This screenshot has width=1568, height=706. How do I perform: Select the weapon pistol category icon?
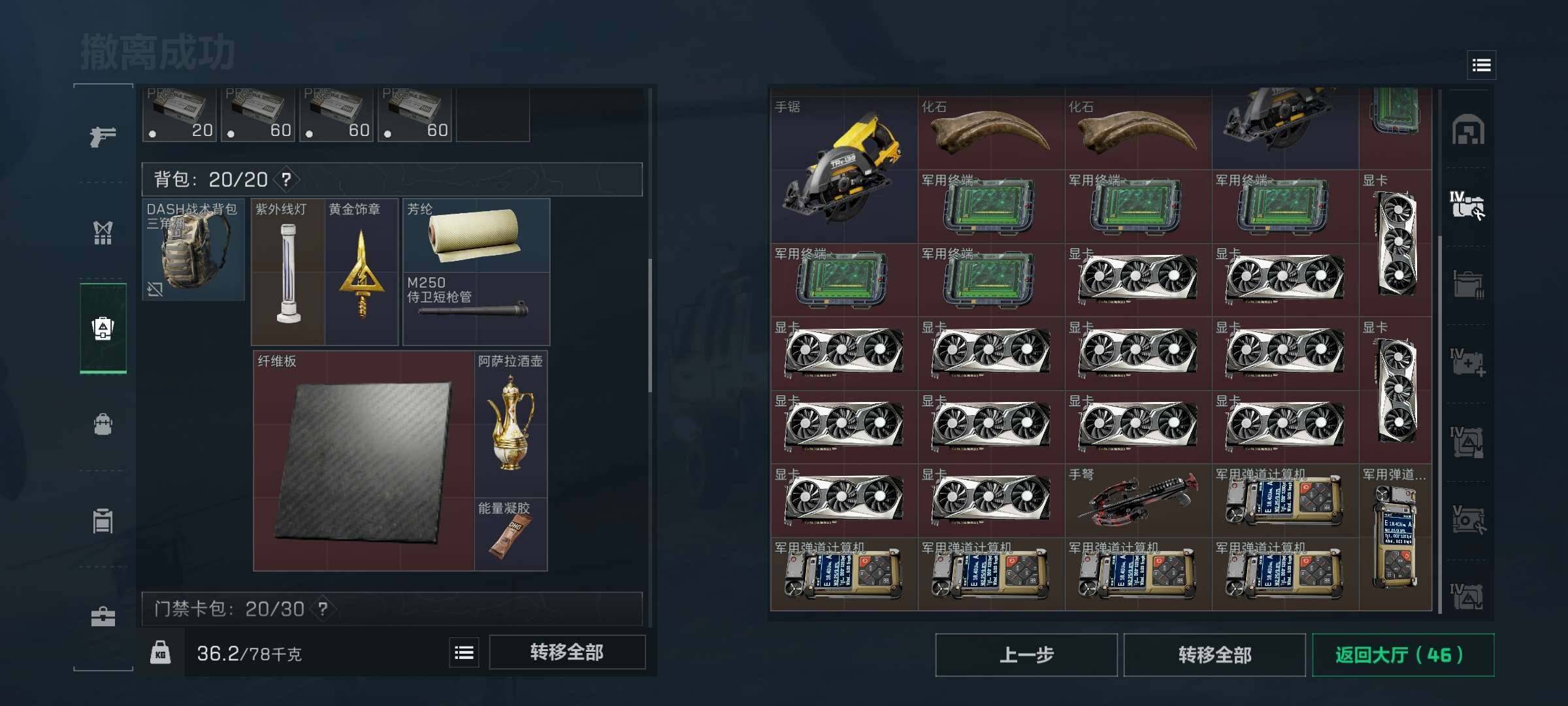tap(103, 136)
